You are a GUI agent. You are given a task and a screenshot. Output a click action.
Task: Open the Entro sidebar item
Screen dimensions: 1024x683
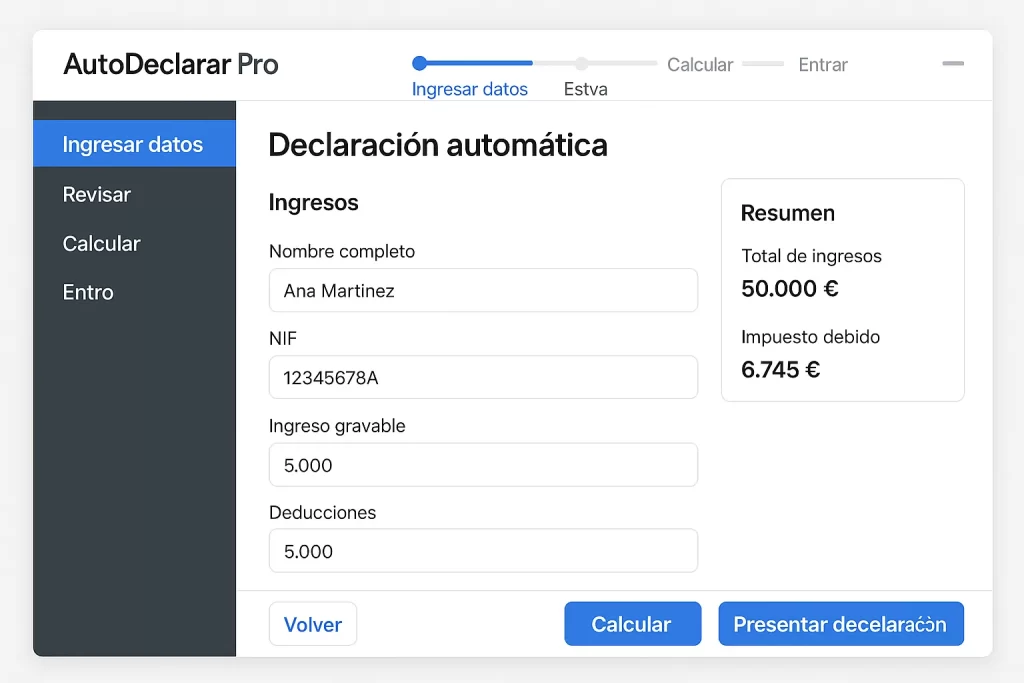click(x=88, y=292)
